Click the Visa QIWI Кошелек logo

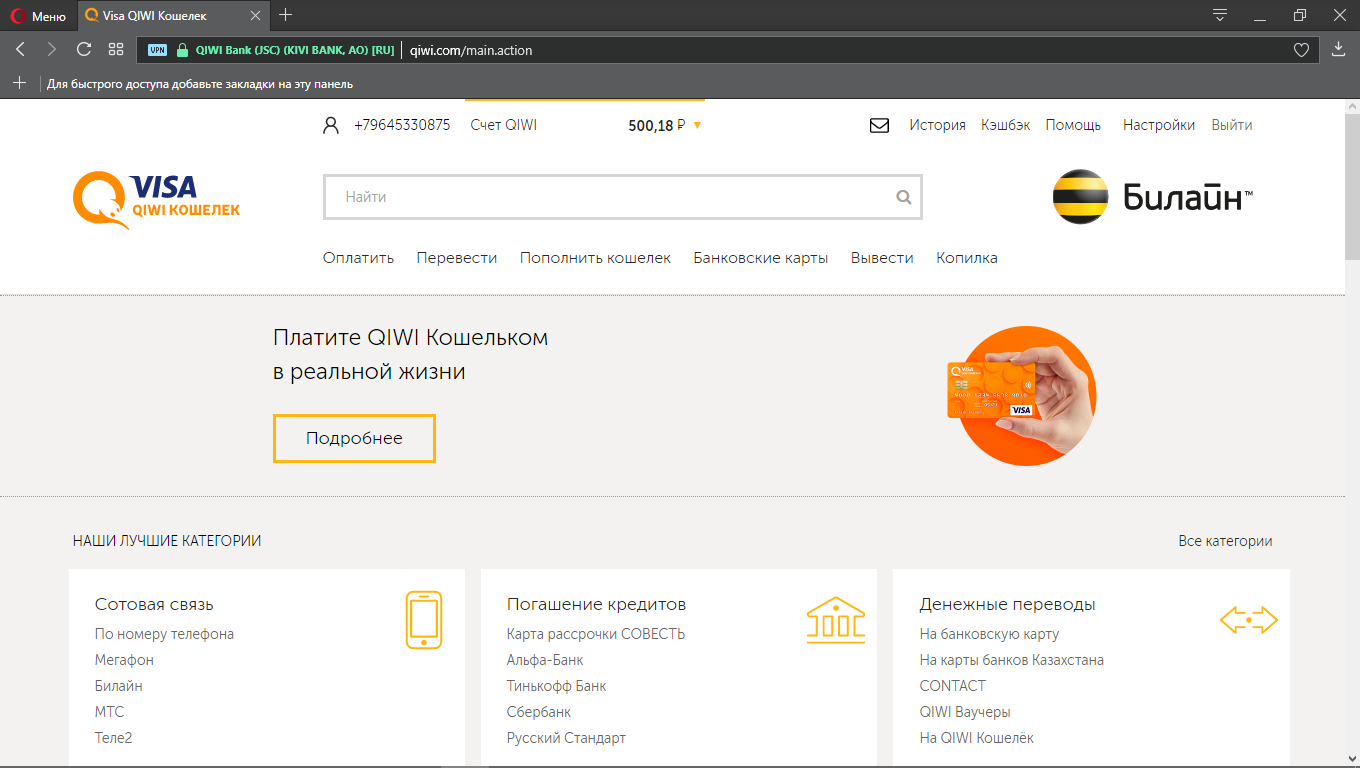[x=157, y=200]
